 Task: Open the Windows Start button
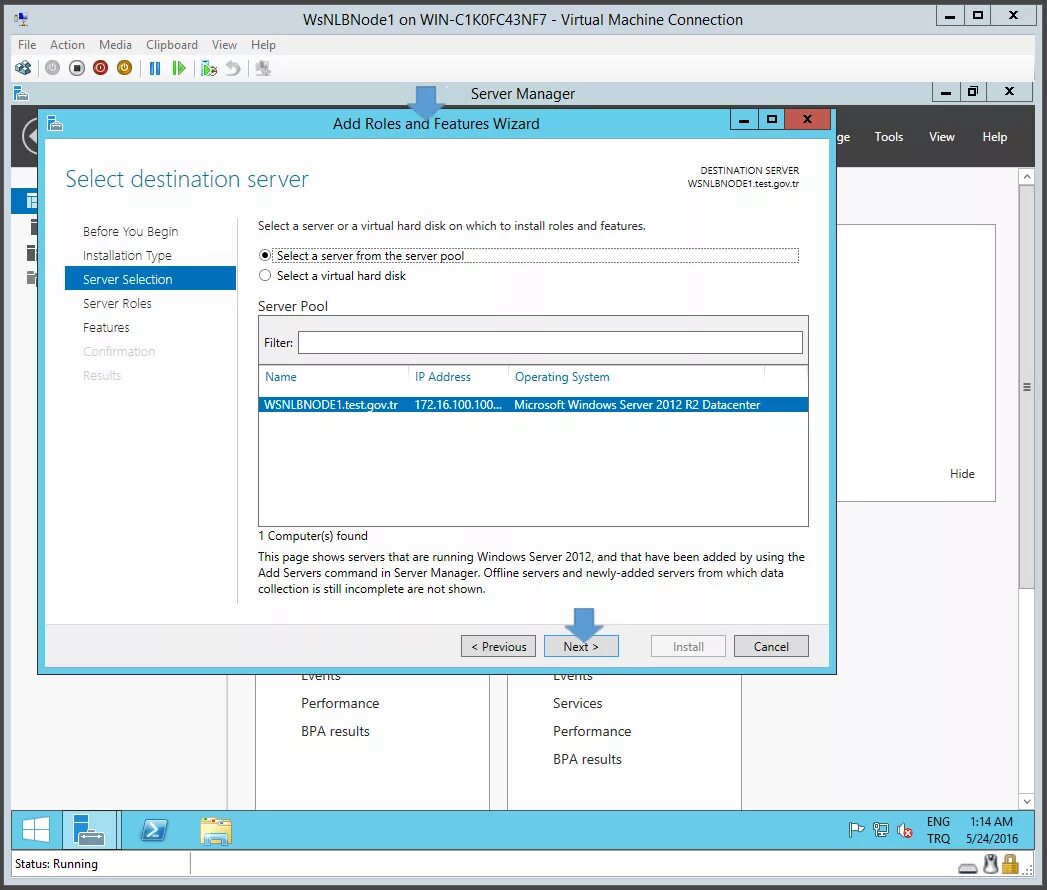(x=36, y=831)
